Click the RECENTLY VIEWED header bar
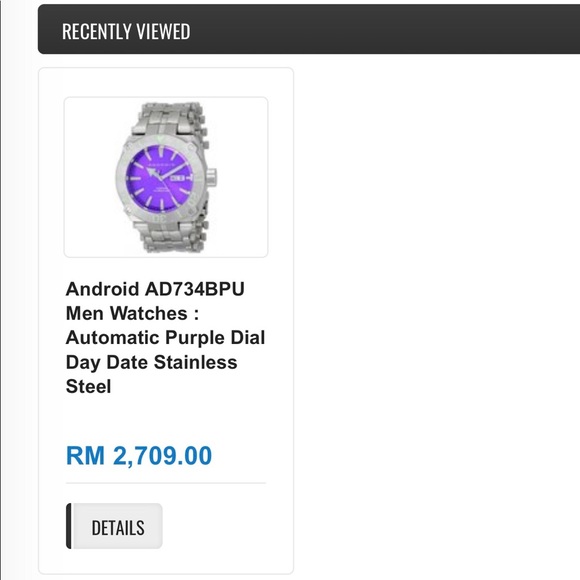This screenshot has width=580, height=580. pyautogui.click(x=309, y=29)
